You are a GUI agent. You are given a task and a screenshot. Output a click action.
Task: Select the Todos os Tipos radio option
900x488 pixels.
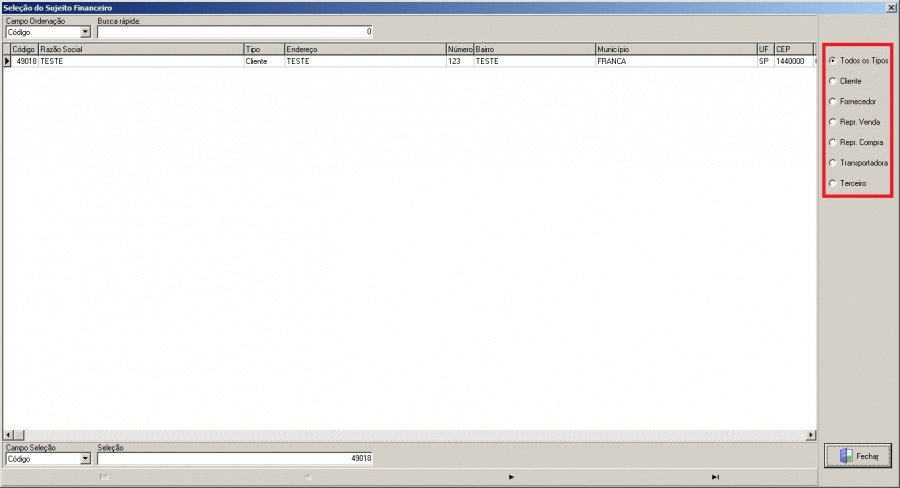click(858, 61)
